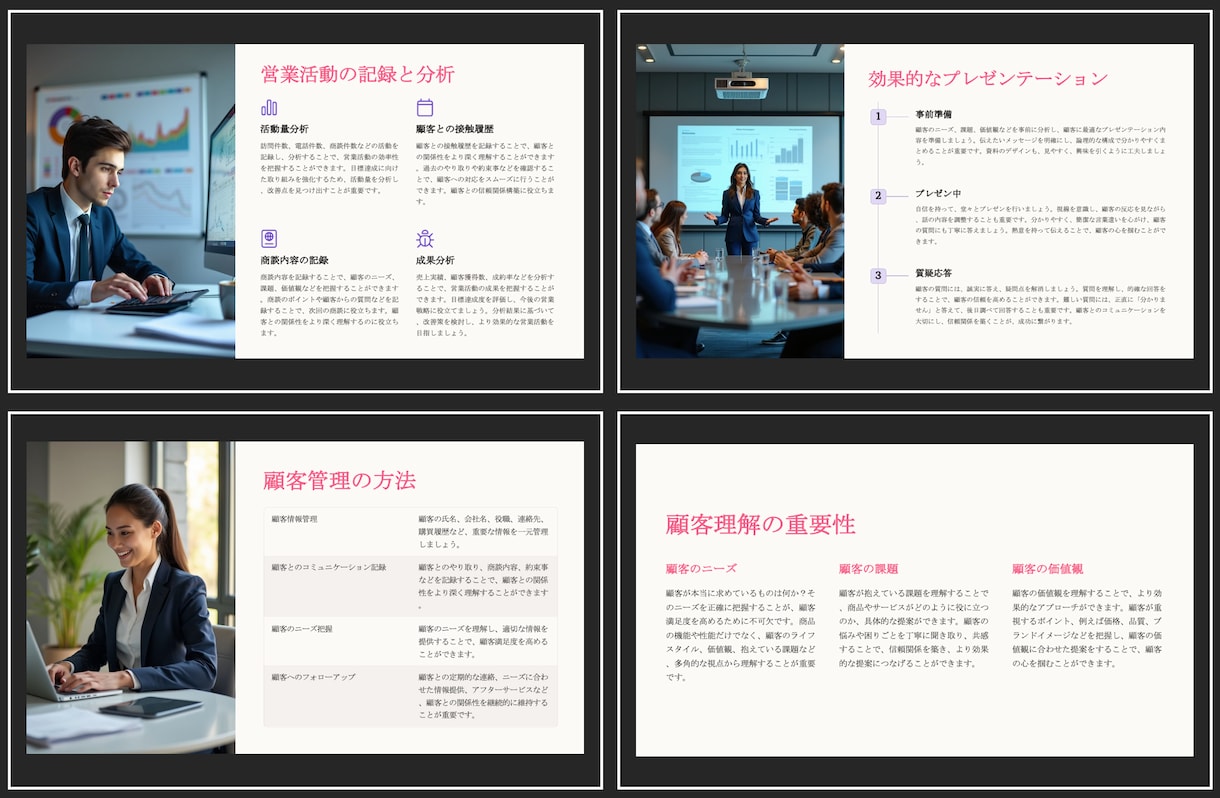Click the pink column heading 顧客の価値観
1220x798 pixels.
pos(1047,568)
